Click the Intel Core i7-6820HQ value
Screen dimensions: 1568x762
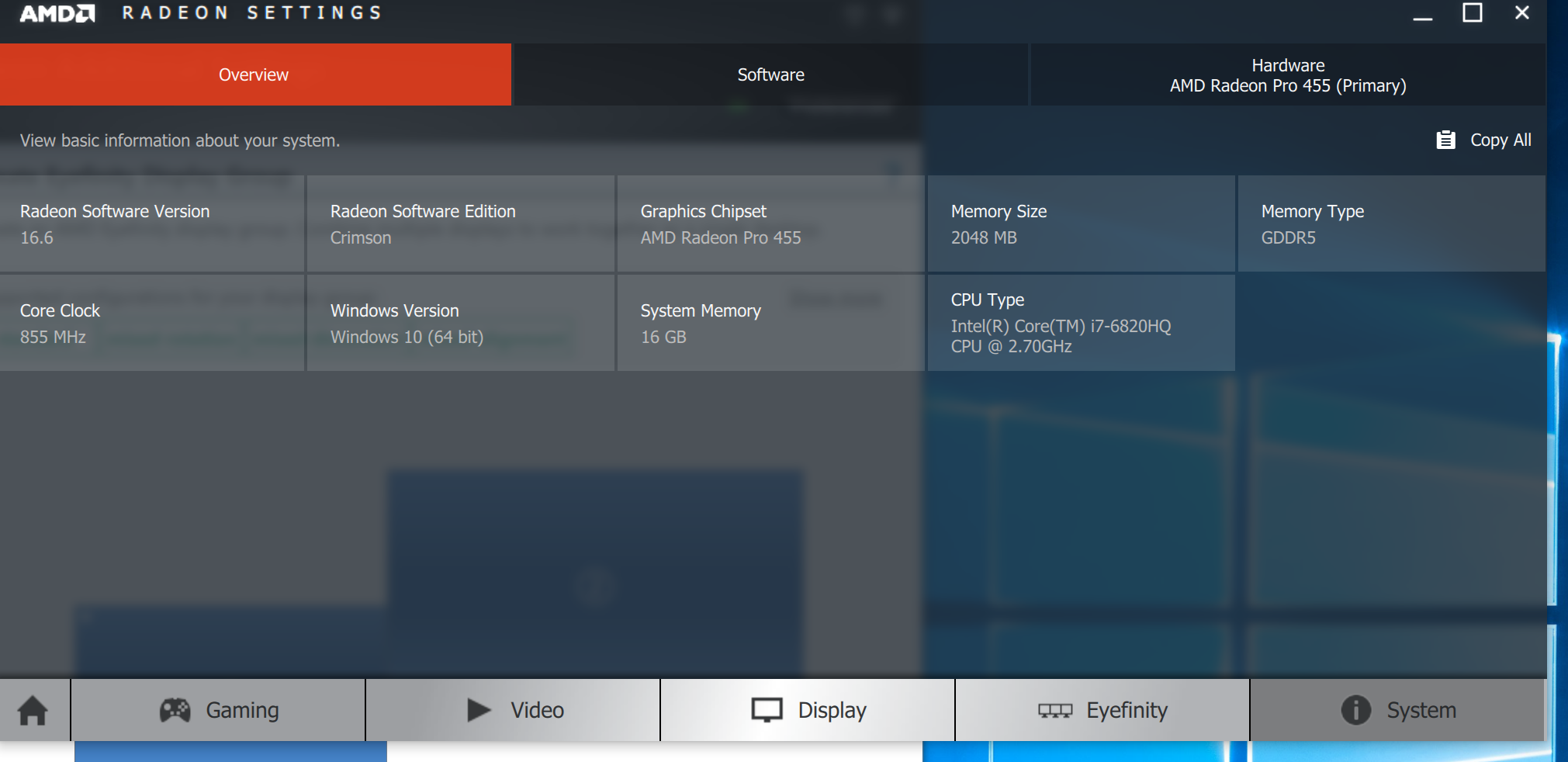[1061, 336]
